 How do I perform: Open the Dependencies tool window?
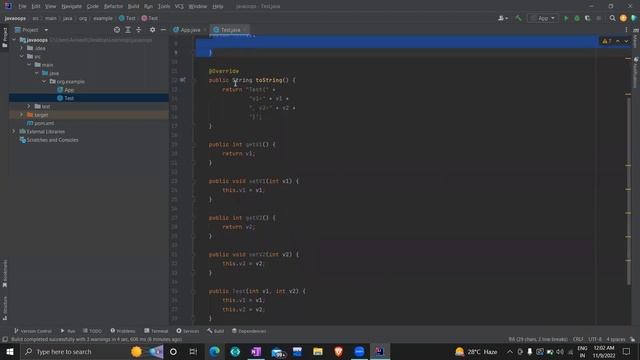tap(249, 331)
